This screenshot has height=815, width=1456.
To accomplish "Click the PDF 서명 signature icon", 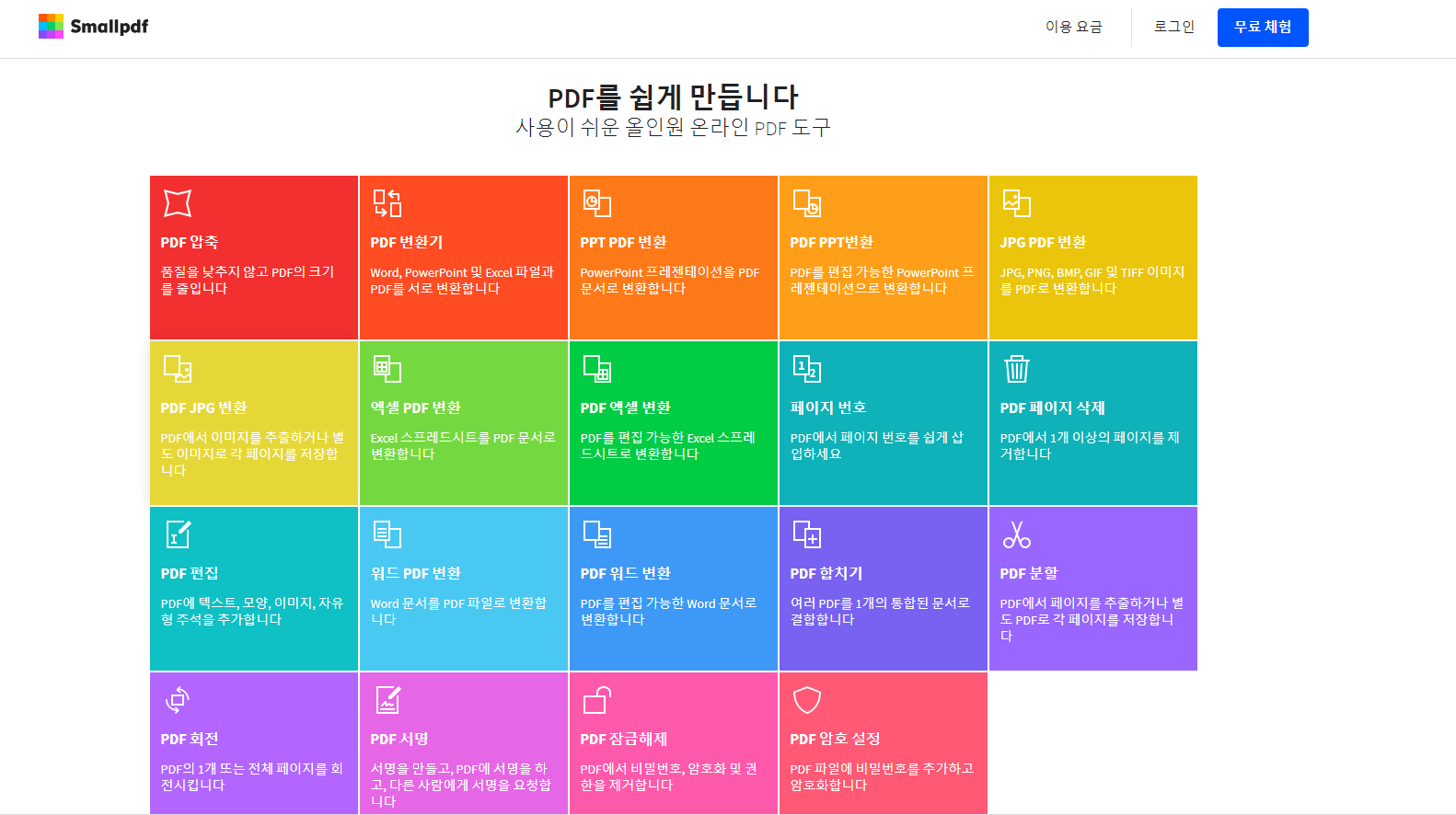I will click(387, 700).
